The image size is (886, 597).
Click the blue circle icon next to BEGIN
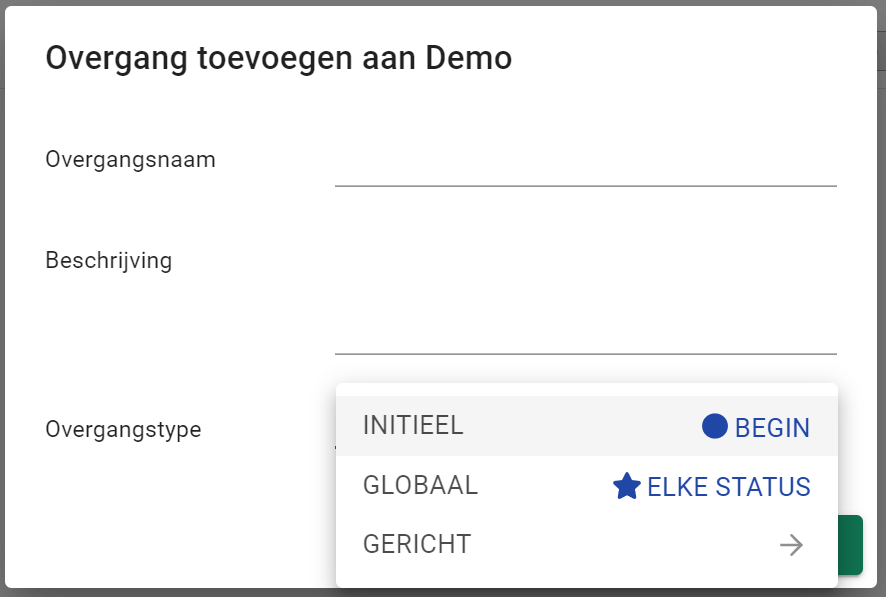click(x=714, y=427)
